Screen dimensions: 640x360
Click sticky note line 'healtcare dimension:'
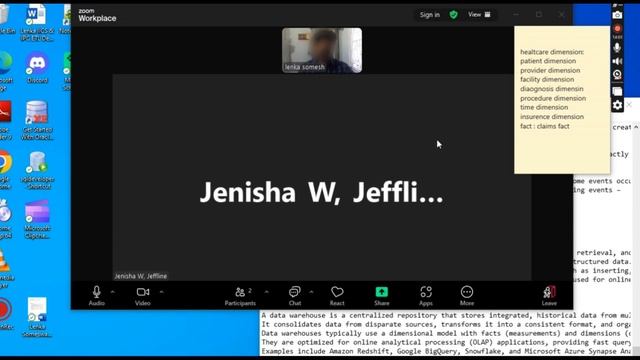(551, 52)
